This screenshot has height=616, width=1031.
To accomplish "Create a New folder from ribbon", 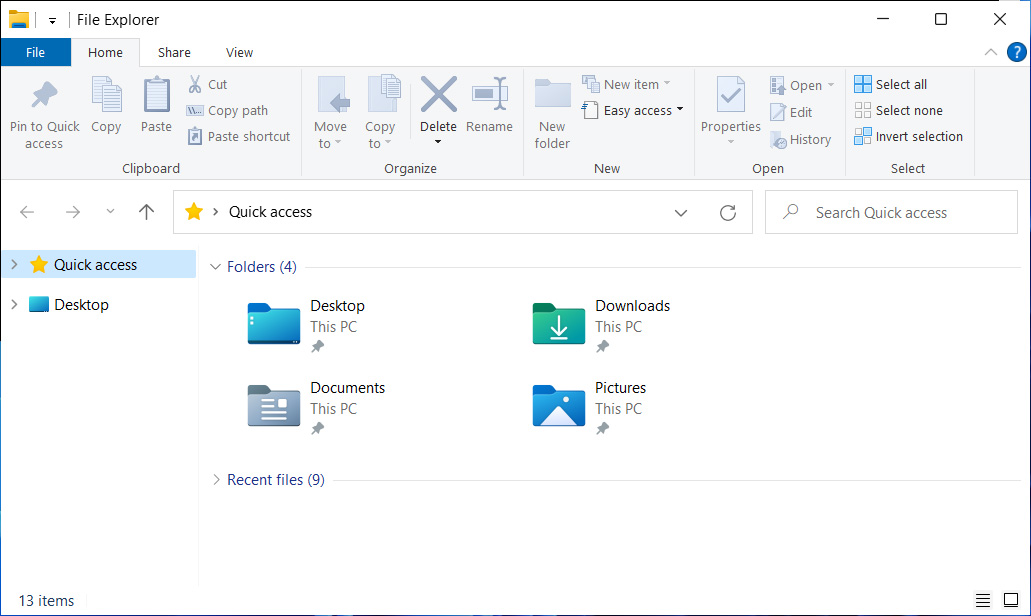I will [552, 113].
